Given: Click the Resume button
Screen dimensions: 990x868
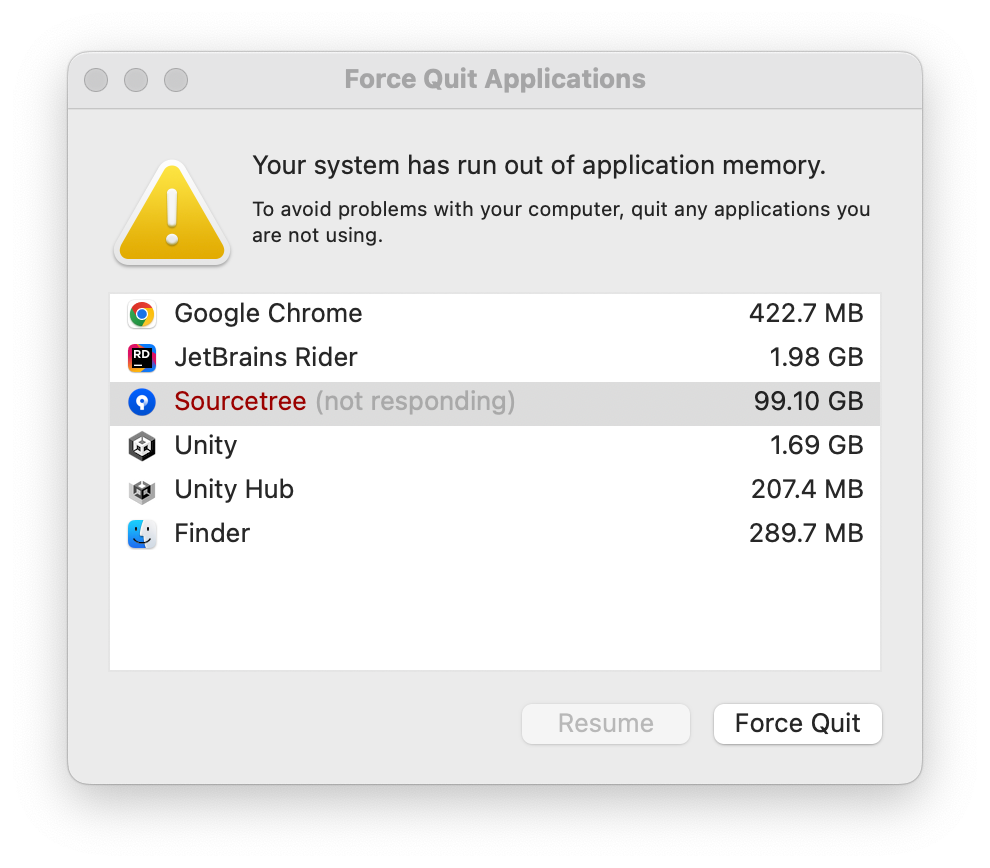Looking at the screenshot, I should [x=605, y=723].
